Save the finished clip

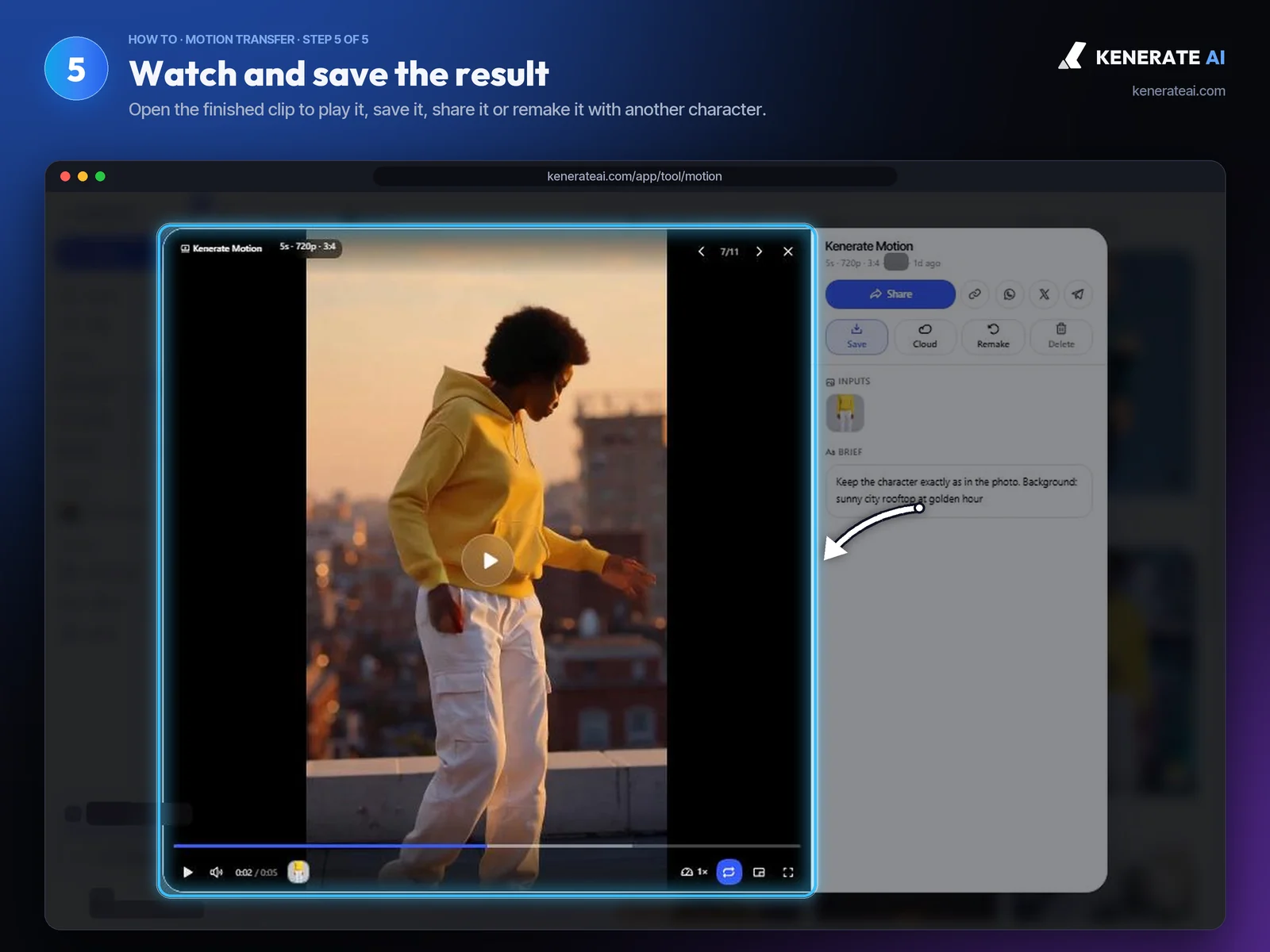[856, 336]
